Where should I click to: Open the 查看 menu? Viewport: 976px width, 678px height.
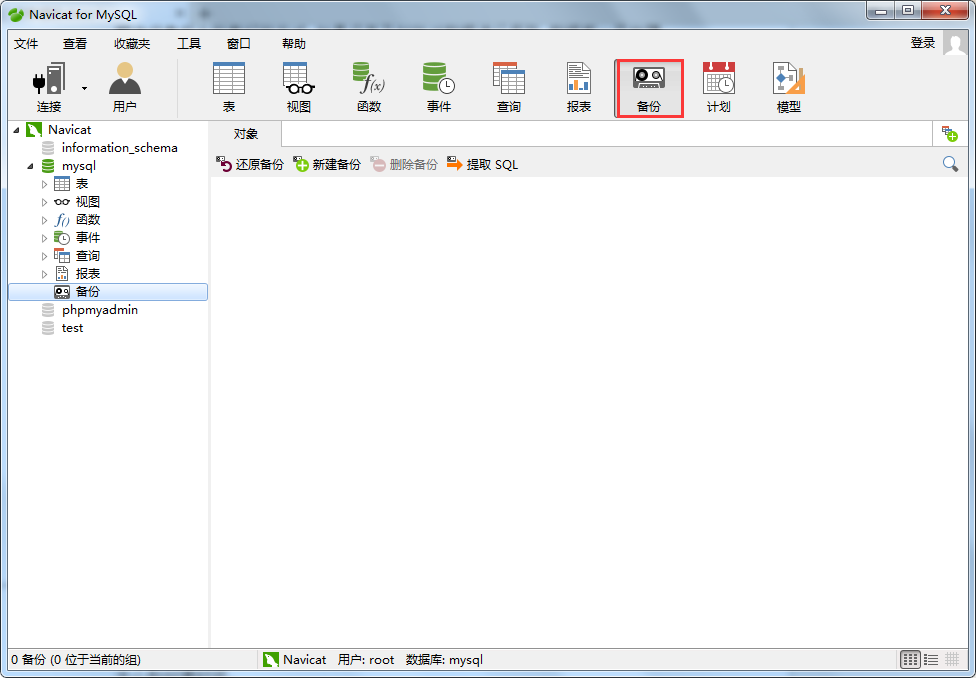tap(75, 44)
